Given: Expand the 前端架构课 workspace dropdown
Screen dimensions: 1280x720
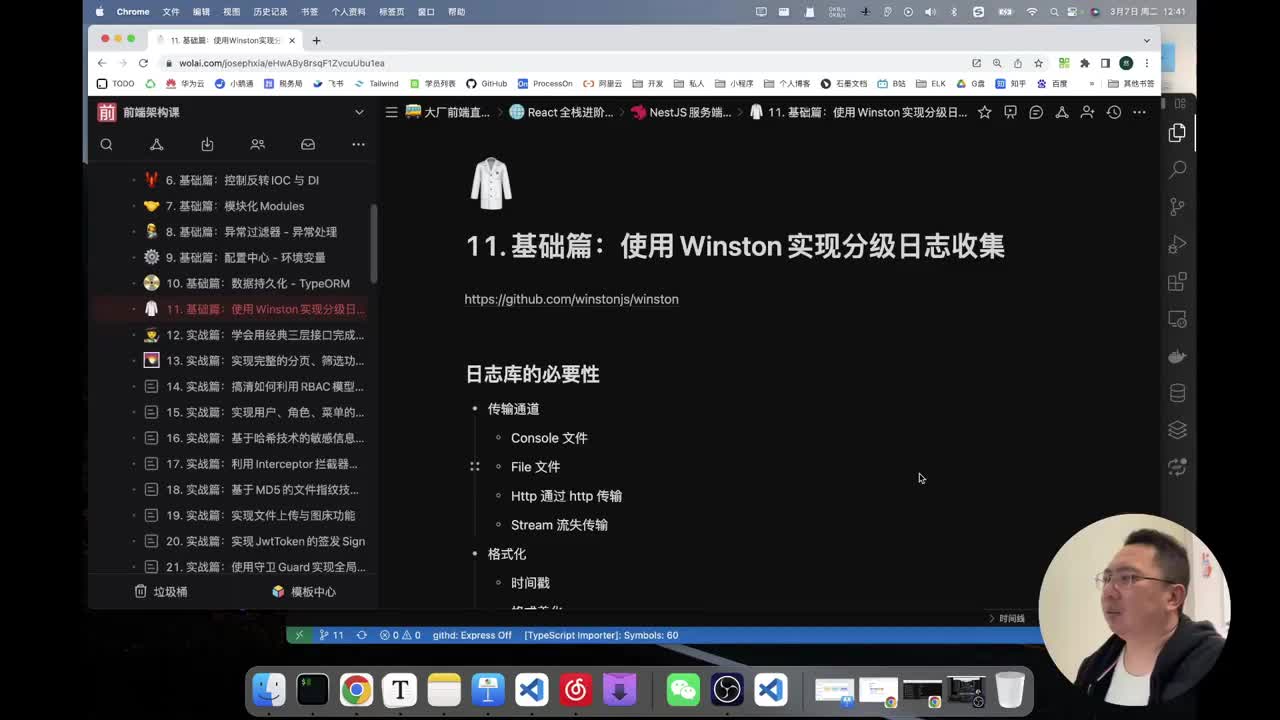Looking at the screenshot, I should tap(359, 112).
